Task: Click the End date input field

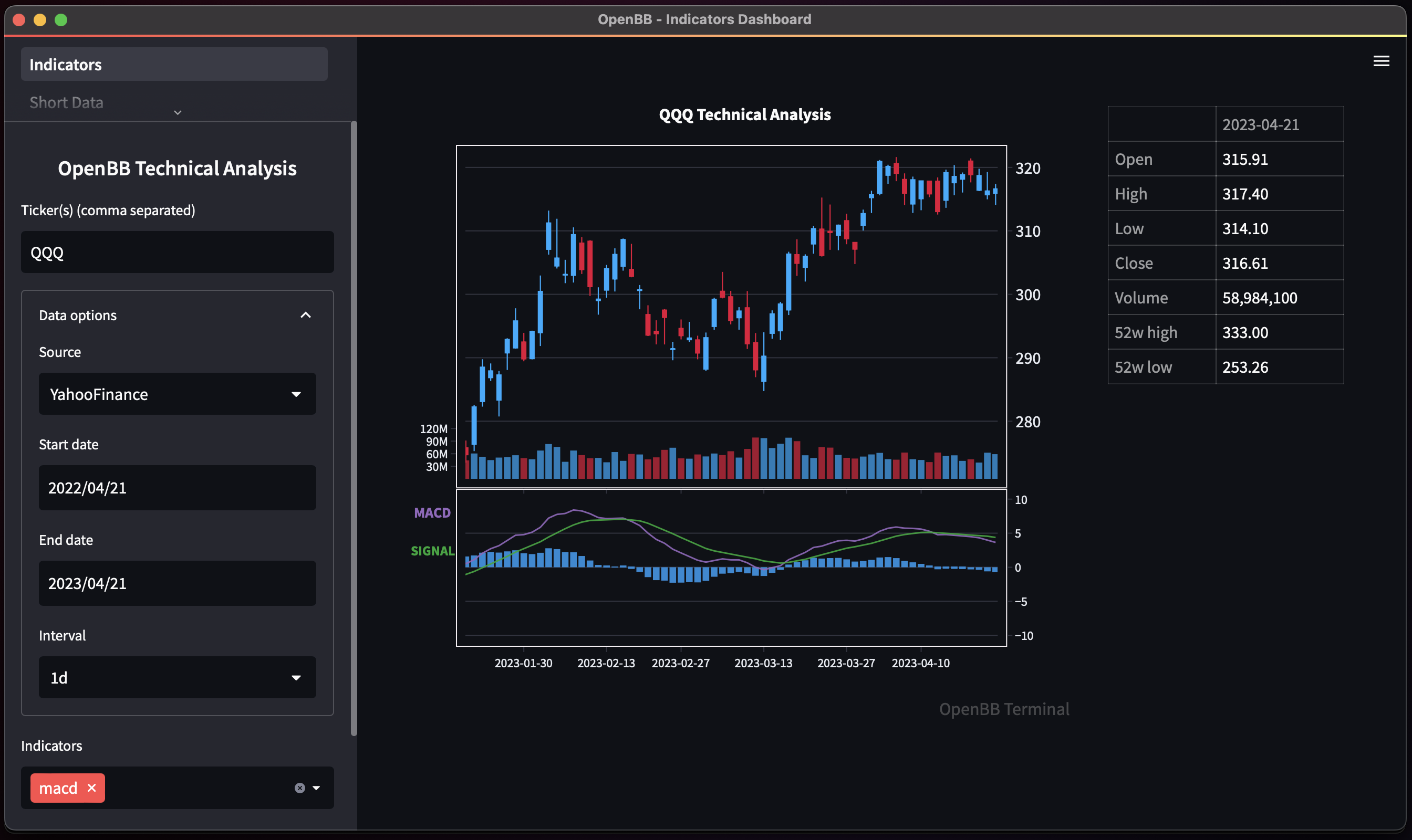Action: 176,584
